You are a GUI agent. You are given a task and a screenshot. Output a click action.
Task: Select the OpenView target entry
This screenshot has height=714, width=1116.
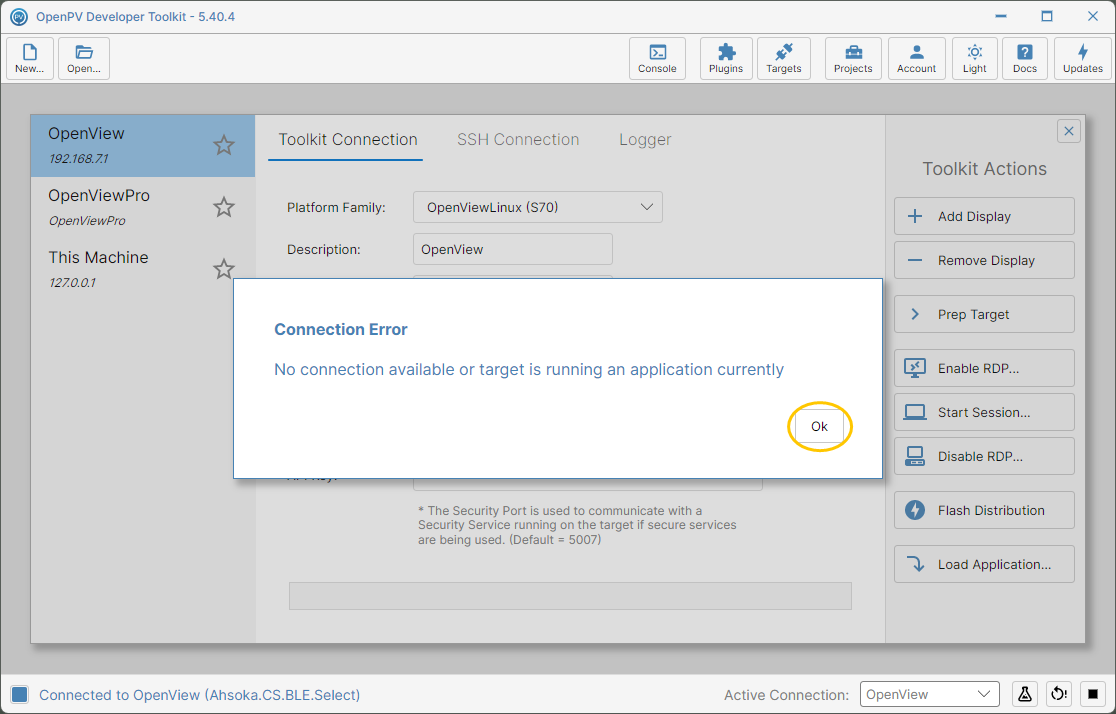click(143, 145)
